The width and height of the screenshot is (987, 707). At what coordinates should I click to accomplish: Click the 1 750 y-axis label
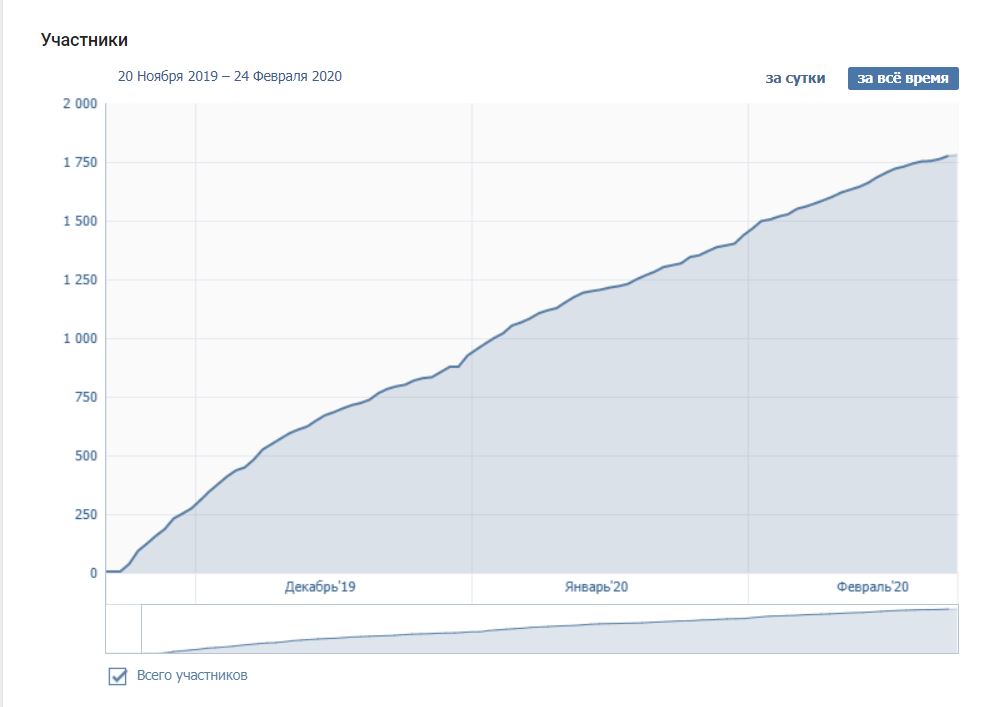click(x=80, y=162)
